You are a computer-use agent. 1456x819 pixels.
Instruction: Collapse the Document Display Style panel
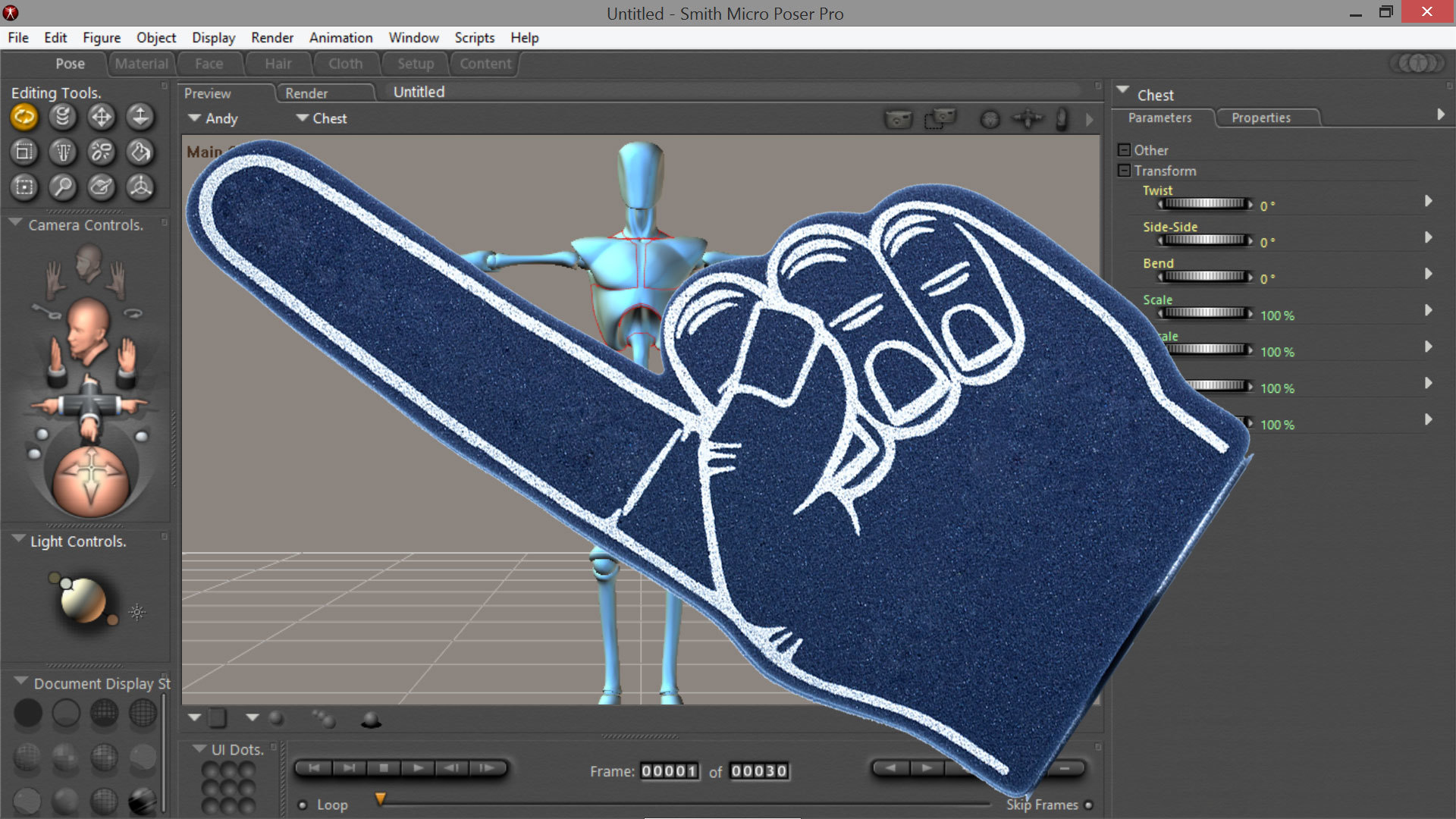[x=21, y=682]
